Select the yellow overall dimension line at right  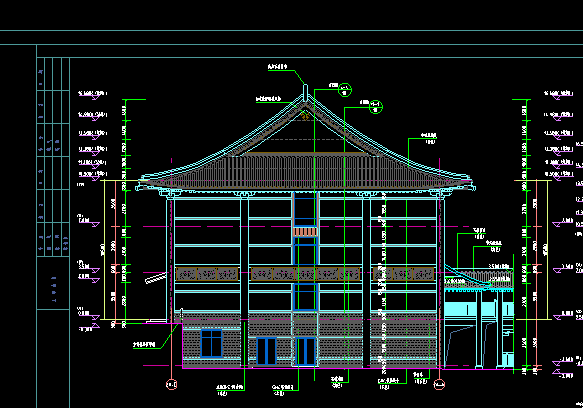click(x=547, y=250)
